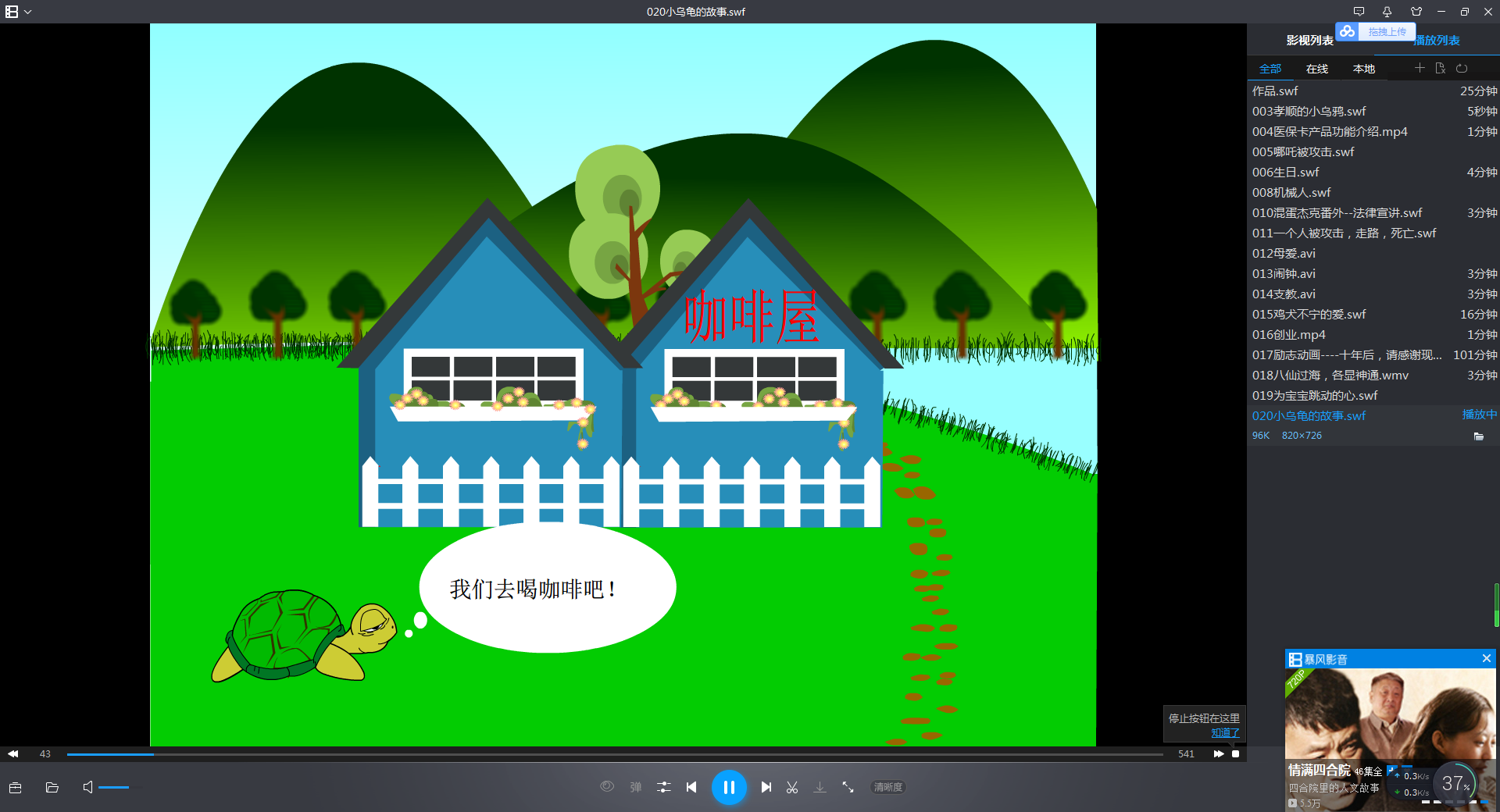Select 018八仙过海，各显神通.wmv in playlist
This screenshot has height=812, width=1500.
click(x=1373, y=376)
